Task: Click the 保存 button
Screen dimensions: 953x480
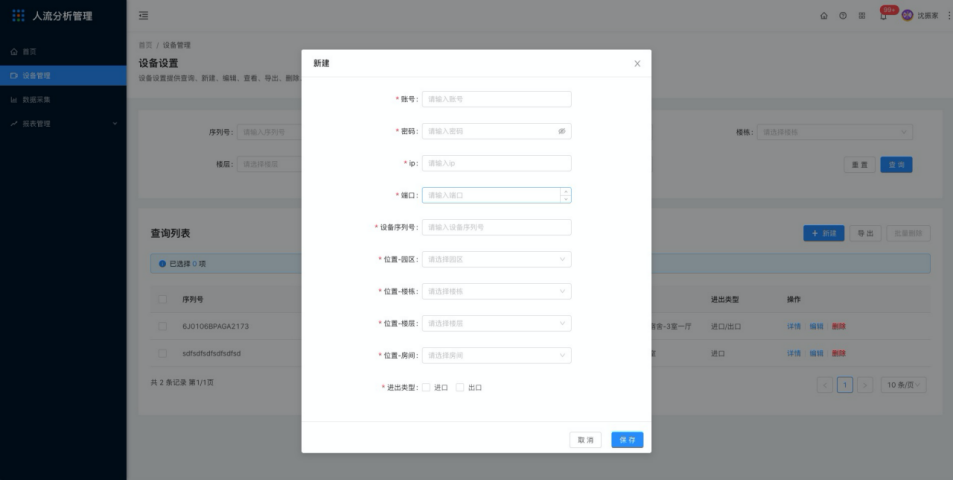Action: pyautogui.click(x=627, y=440)
